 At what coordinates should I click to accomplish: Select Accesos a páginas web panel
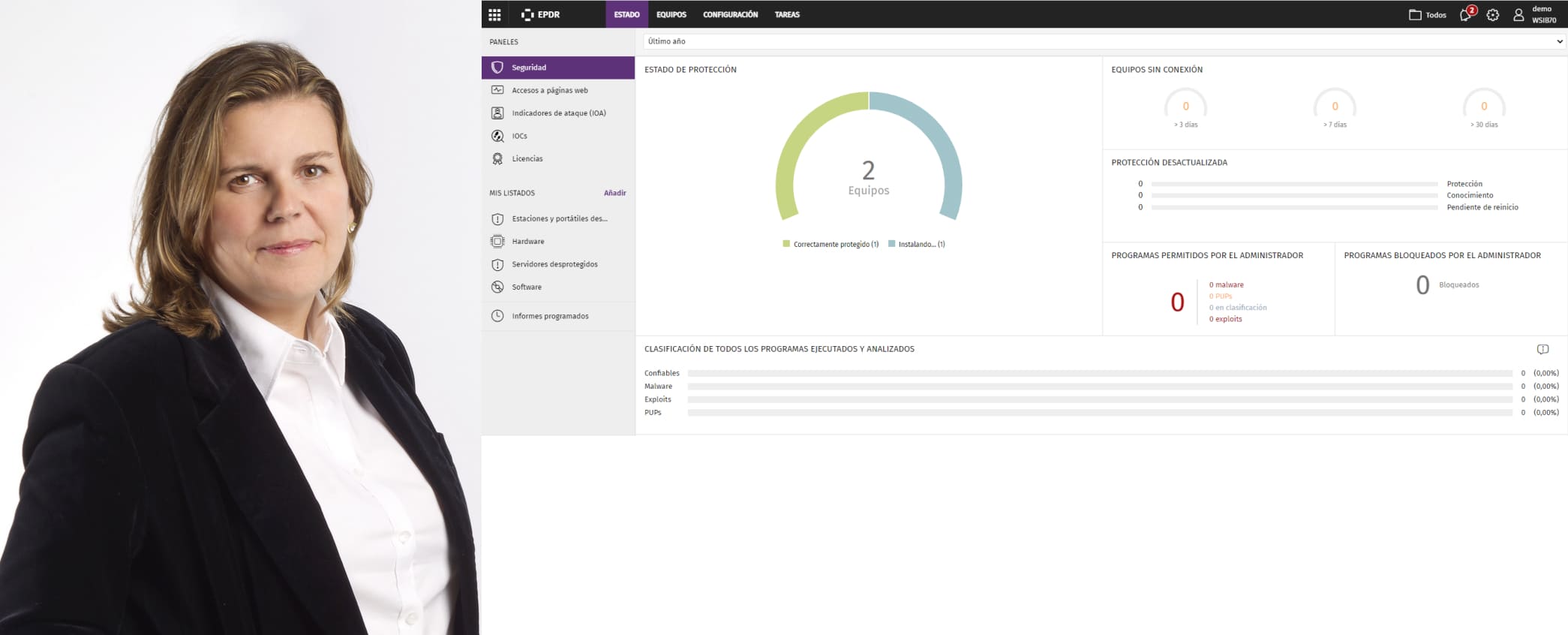pos(549,91)
